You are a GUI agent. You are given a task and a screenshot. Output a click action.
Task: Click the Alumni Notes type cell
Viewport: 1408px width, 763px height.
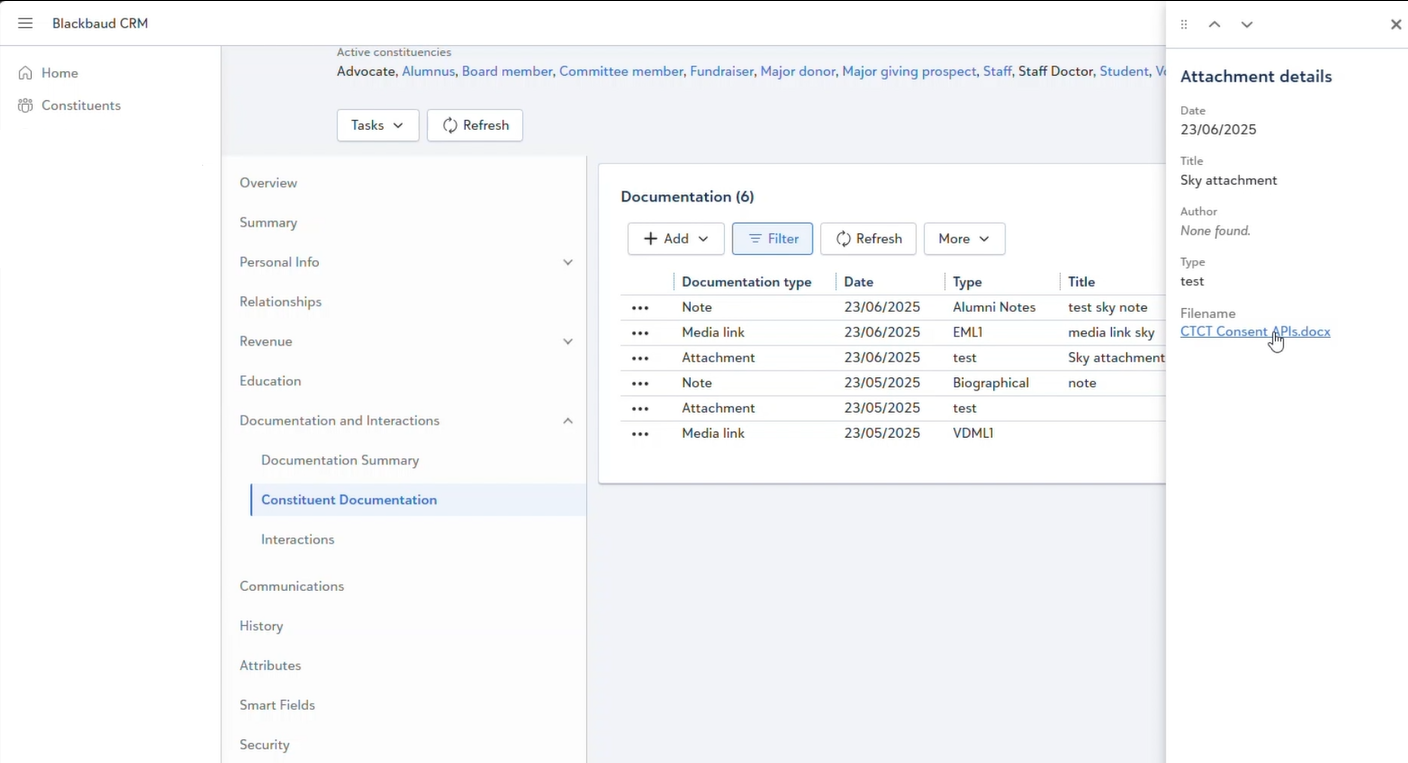pyautogui.click(x=994, y=308)
